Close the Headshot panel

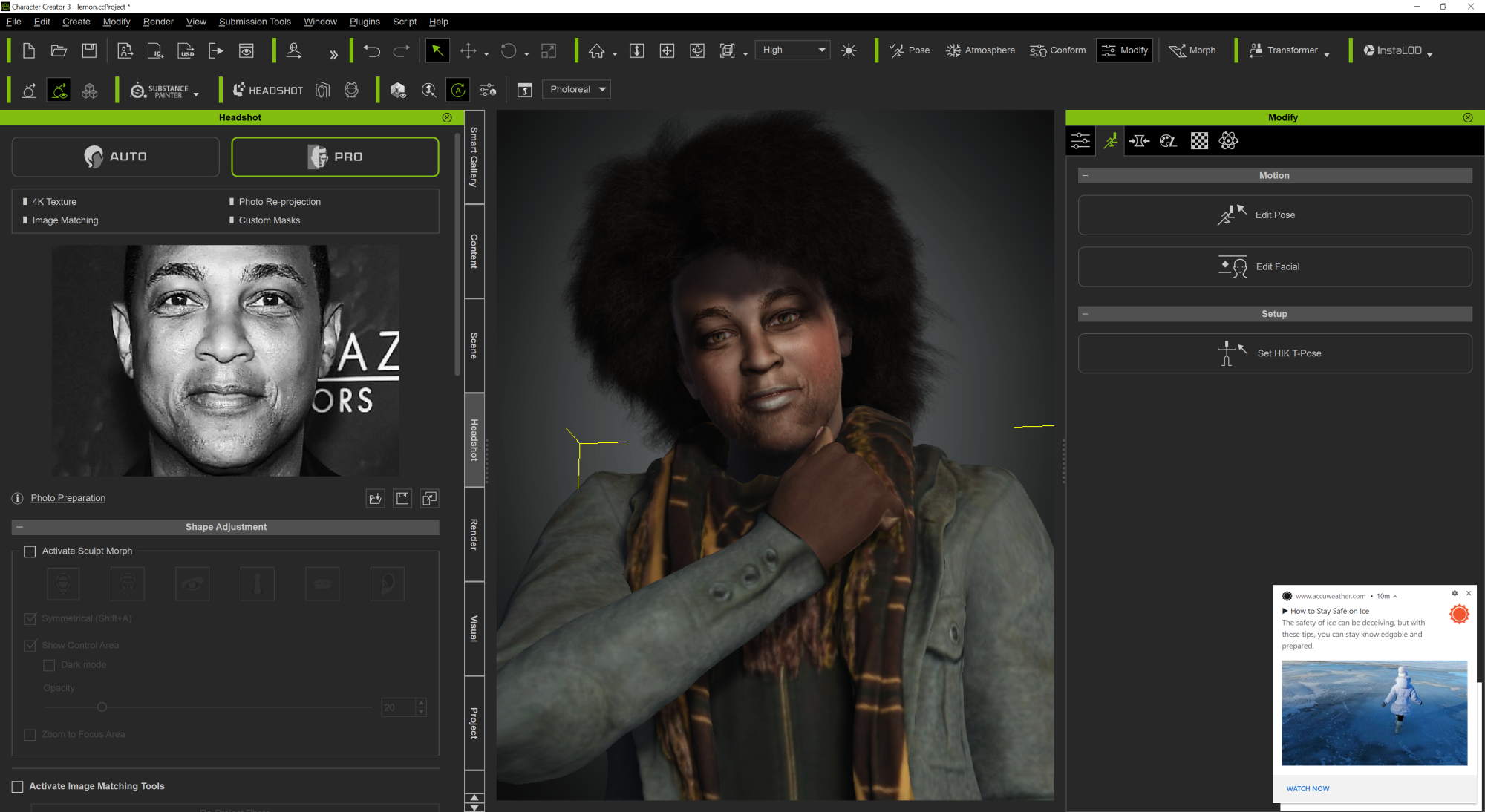(x=447, y=117)
